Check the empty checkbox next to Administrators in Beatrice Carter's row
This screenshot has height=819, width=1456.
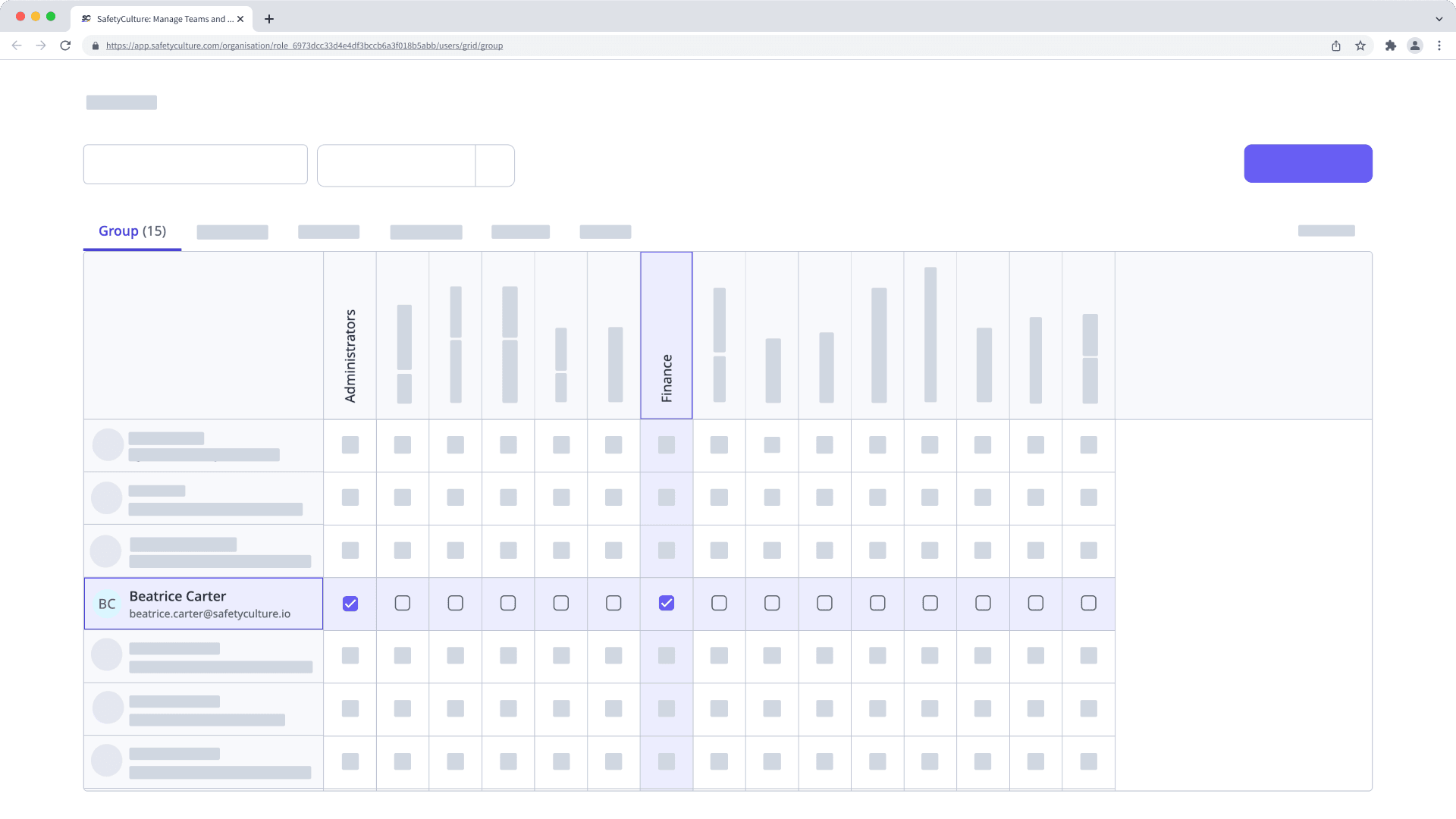402,603
